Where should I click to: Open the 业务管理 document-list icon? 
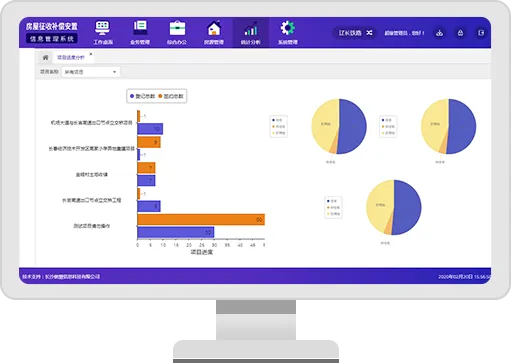click(x=140, y=28)
